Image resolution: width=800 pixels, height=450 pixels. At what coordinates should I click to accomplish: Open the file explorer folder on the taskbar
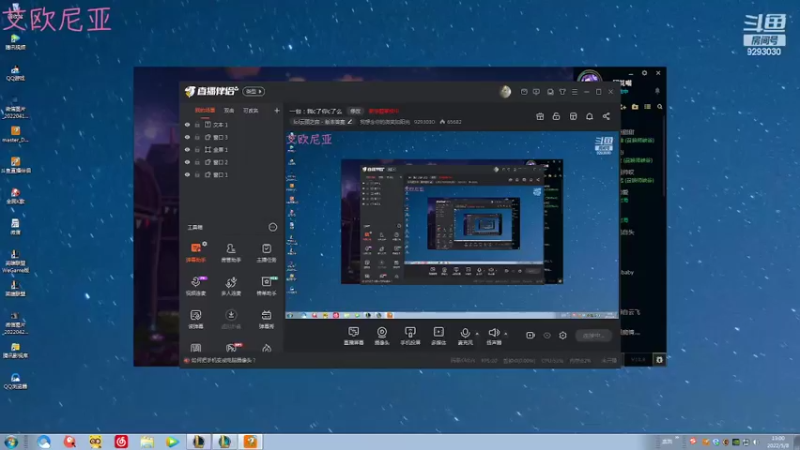point(147,442)
